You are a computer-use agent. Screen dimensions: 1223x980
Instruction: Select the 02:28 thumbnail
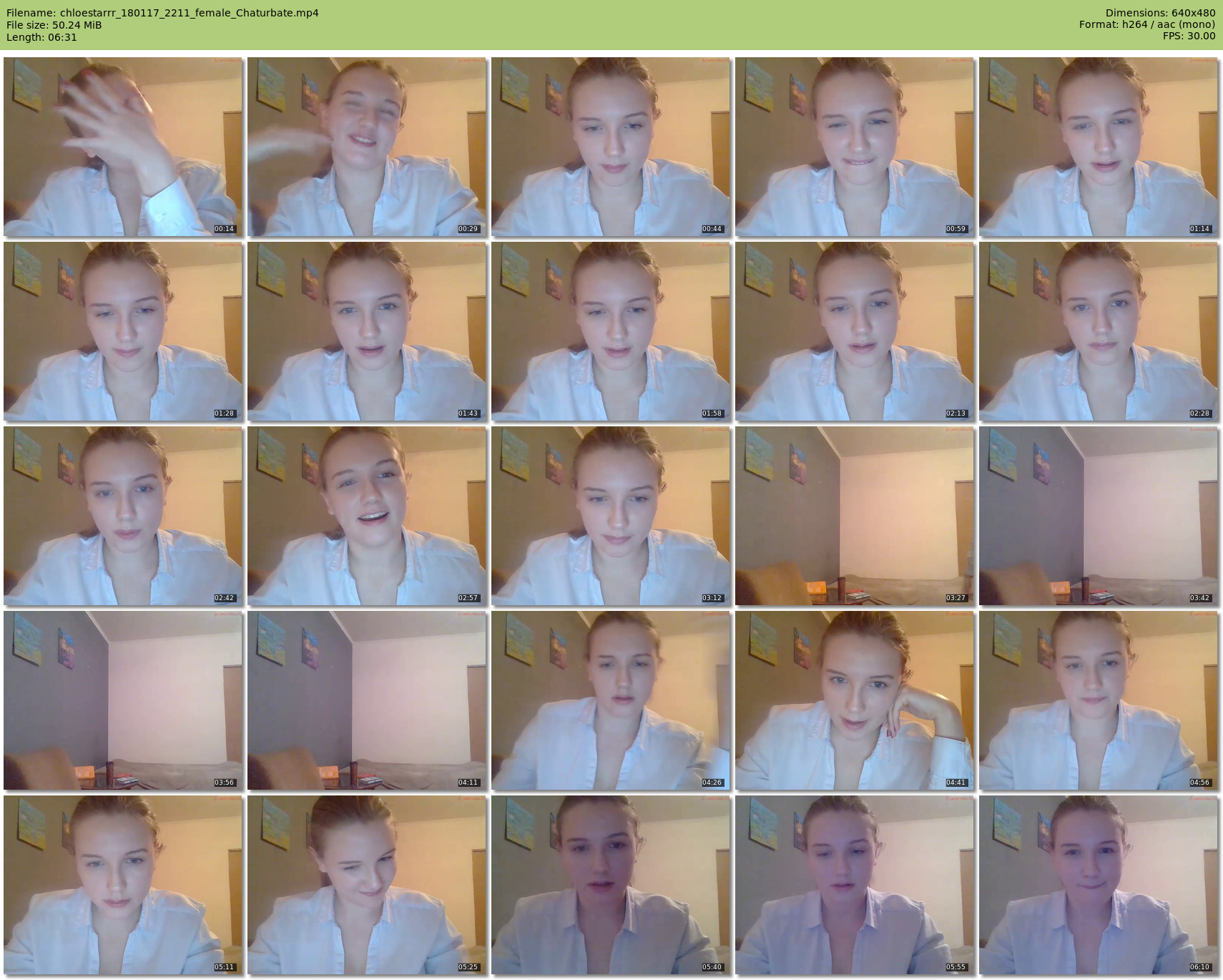[1098, 331]
